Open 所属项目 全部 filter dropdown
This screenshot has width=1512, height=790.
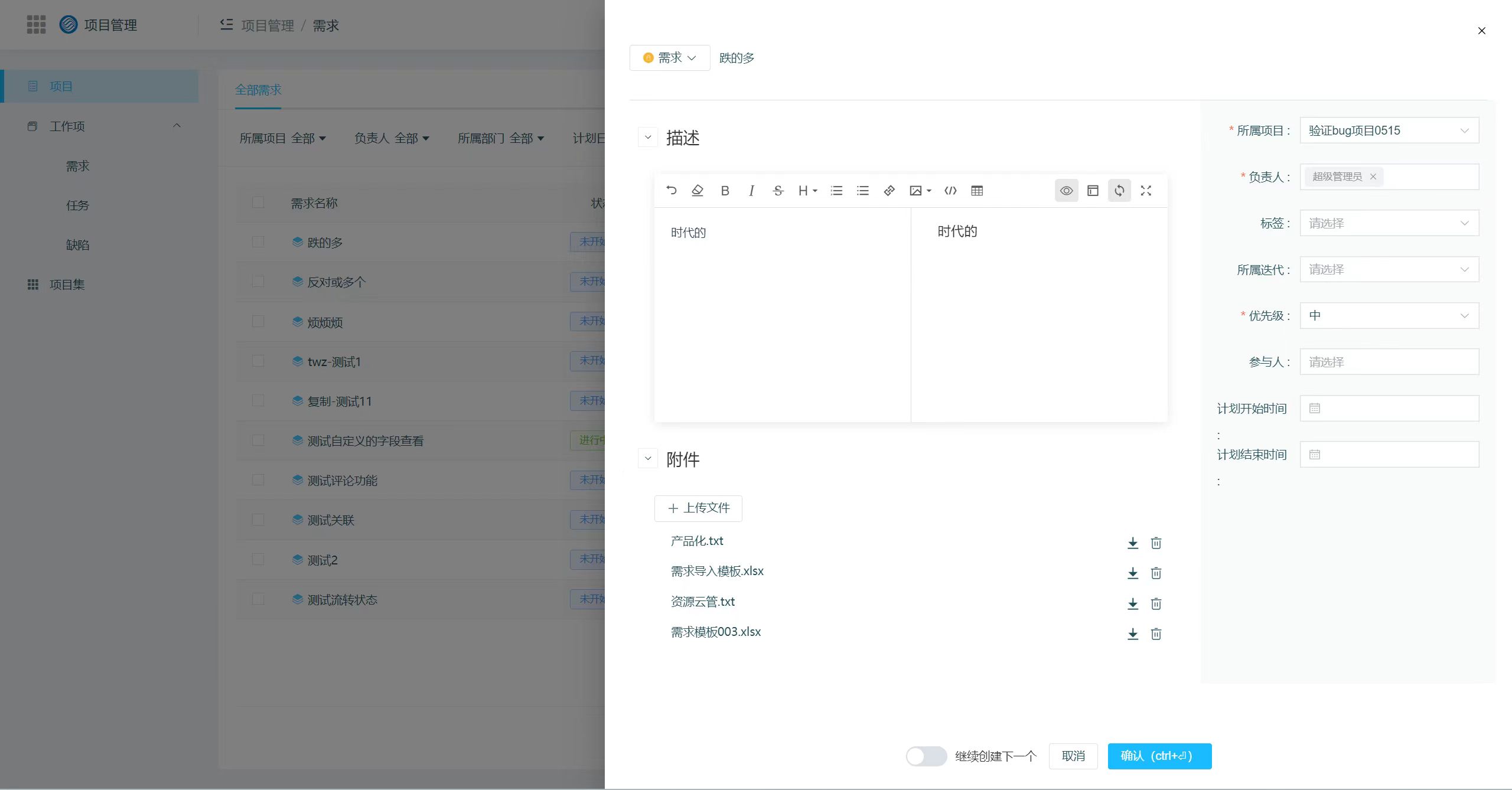click(282, 138)
